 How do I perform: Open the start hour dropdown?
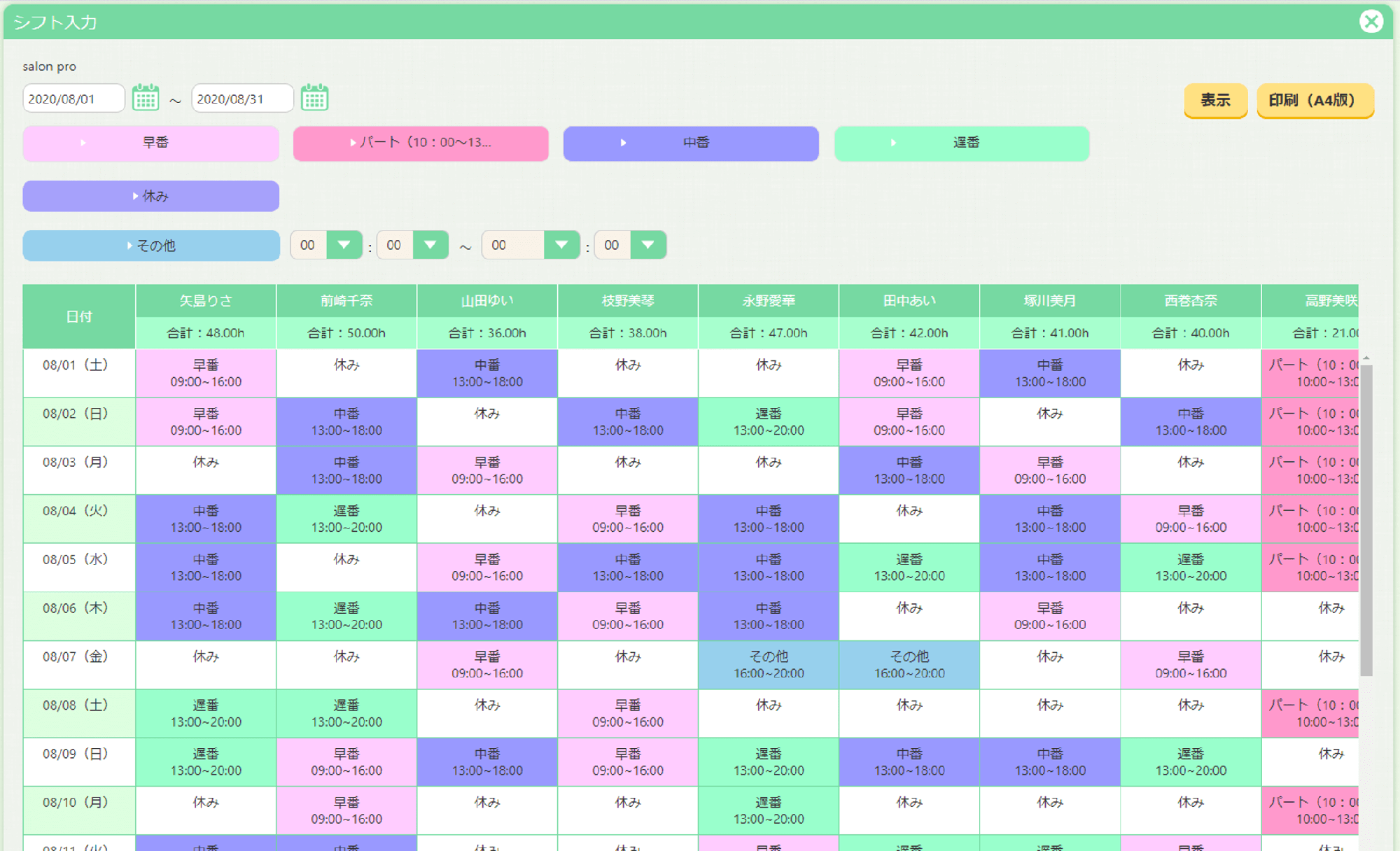tap(344, 245)
